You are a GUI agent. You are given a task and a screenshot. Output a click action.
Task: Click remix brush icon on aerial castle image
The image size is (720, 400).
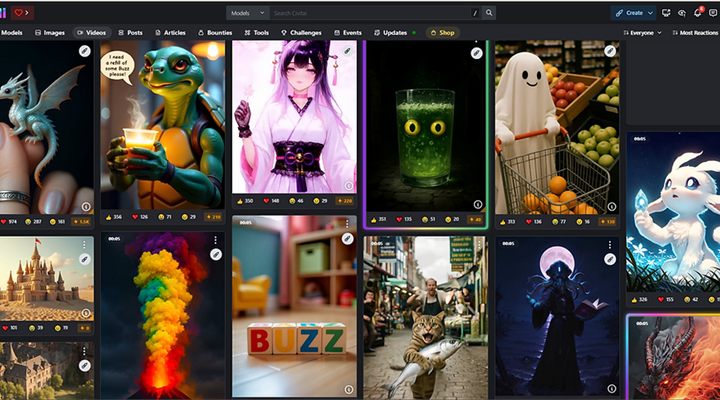click(84, 366)
